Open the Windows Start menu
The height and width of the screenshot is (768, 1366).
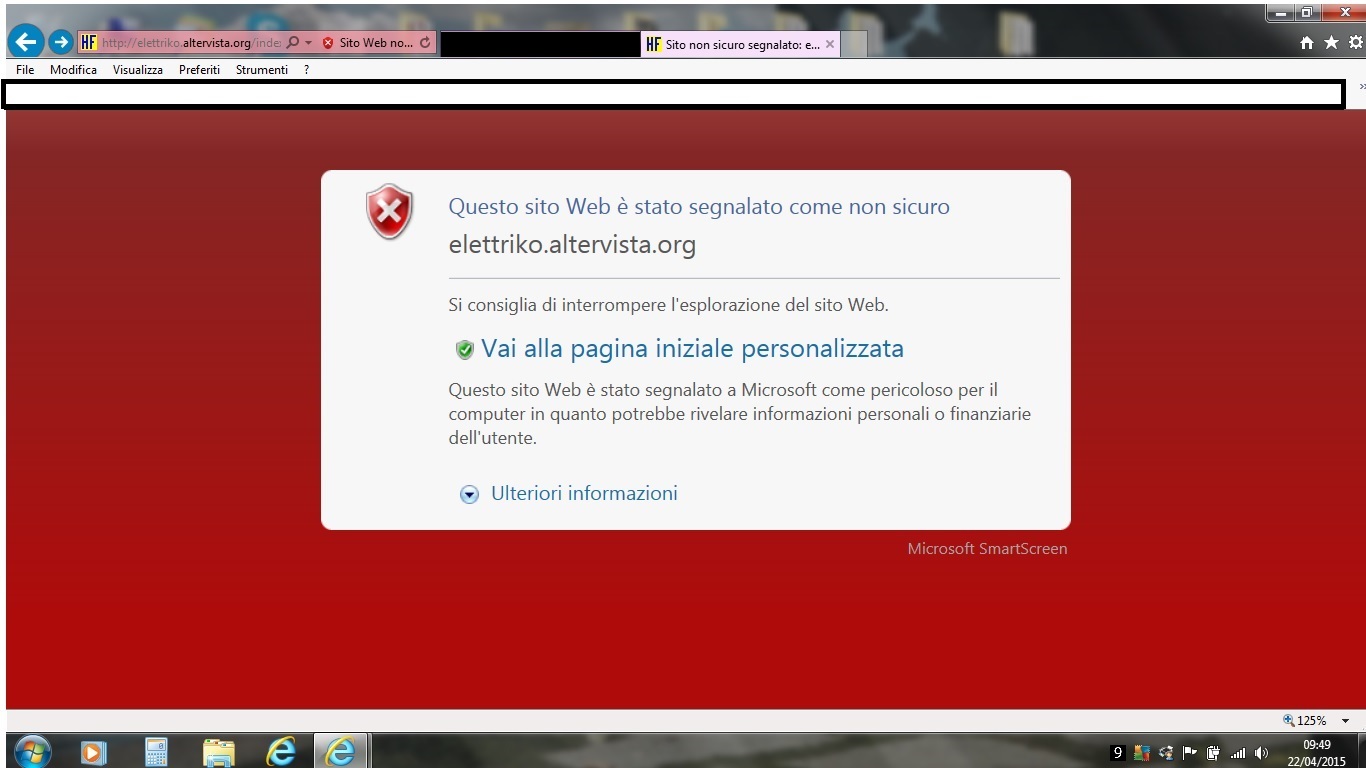32,751
